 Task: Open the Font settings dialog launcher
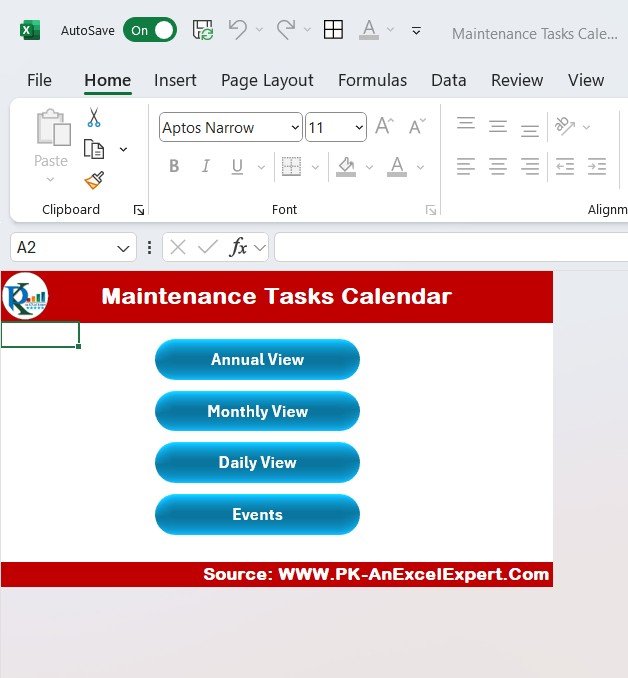431,210
